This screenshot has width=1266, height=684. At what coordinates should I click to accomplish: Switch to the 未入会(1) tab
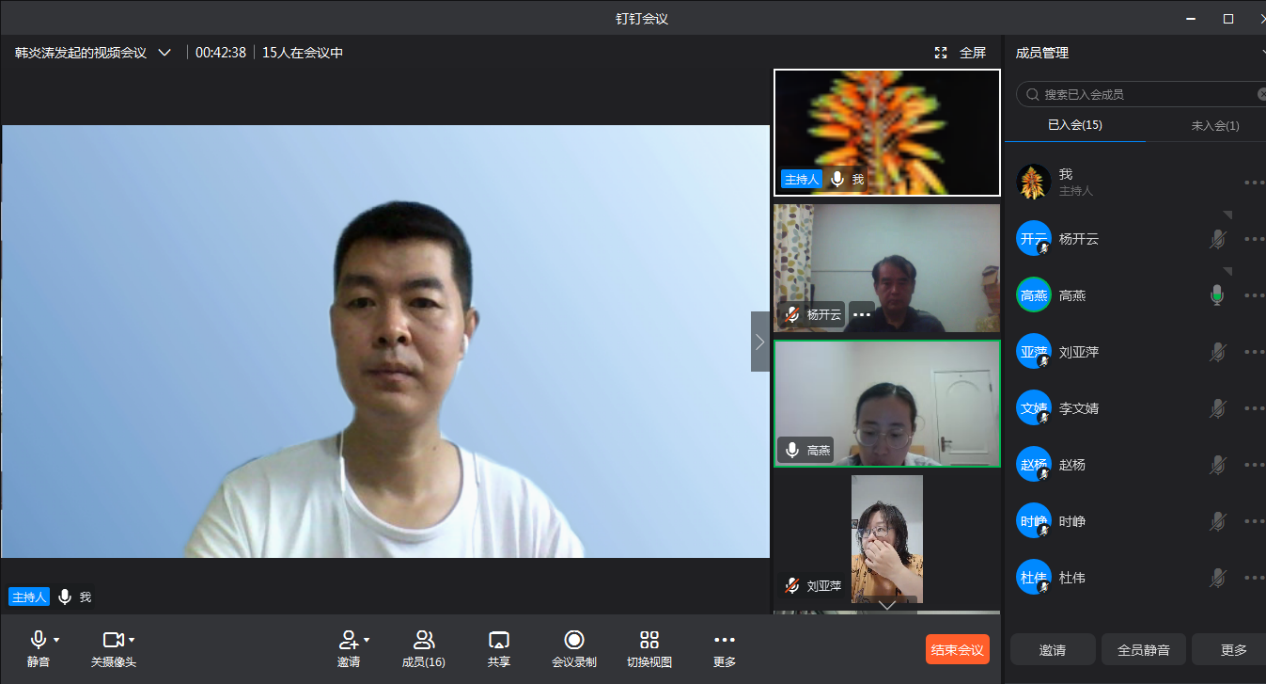click(1214, 125)
